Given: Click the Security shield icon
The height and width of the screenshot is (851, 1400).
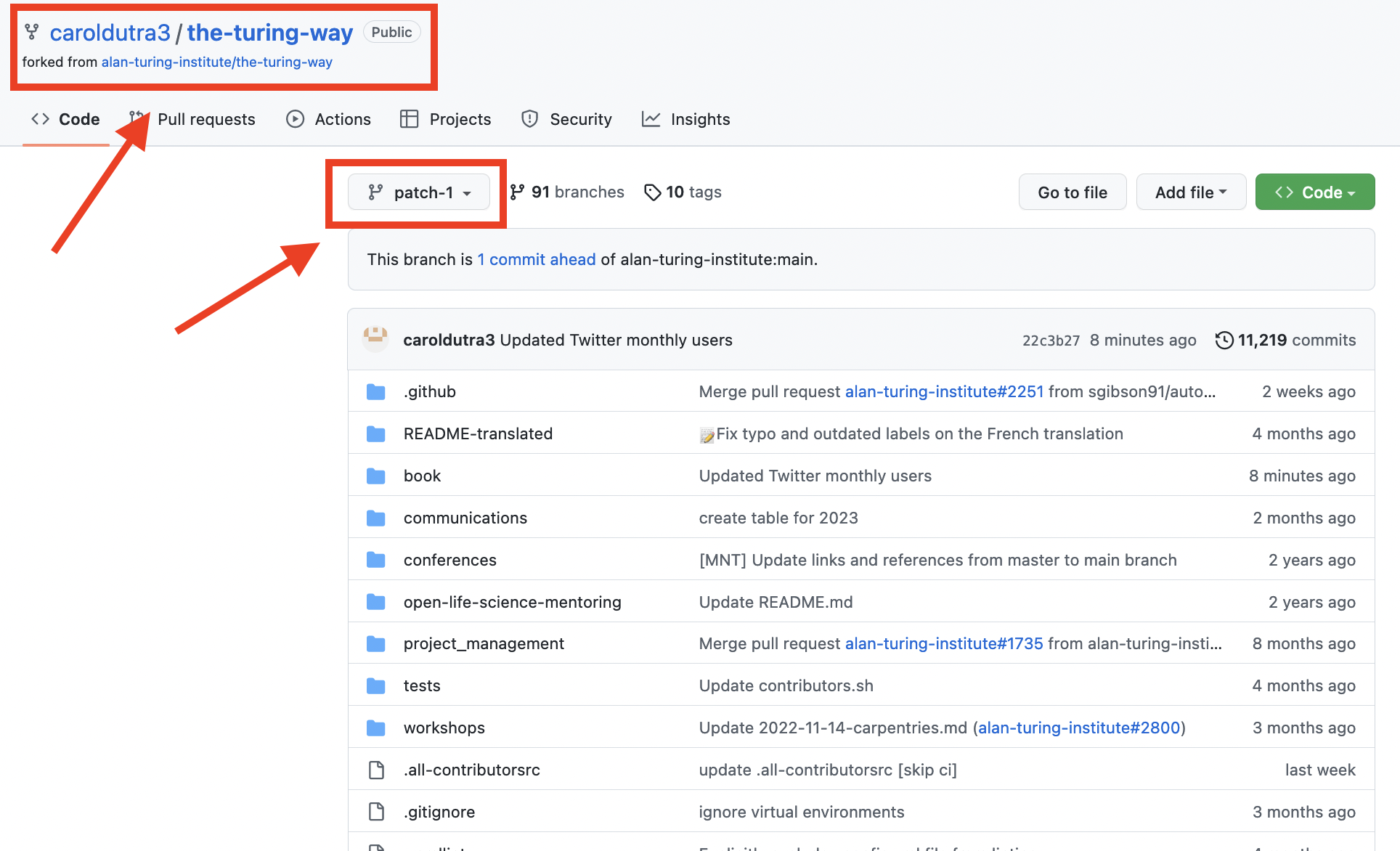Looking at the screenshot, I should [x=529, y=118].
